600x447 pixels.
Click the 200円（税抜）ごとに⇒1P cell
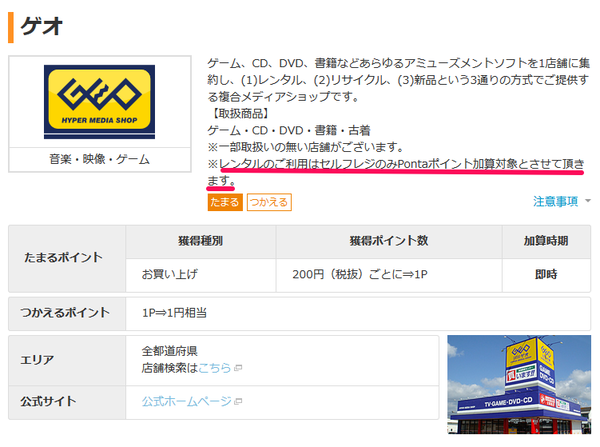click(x=389, y=275)
